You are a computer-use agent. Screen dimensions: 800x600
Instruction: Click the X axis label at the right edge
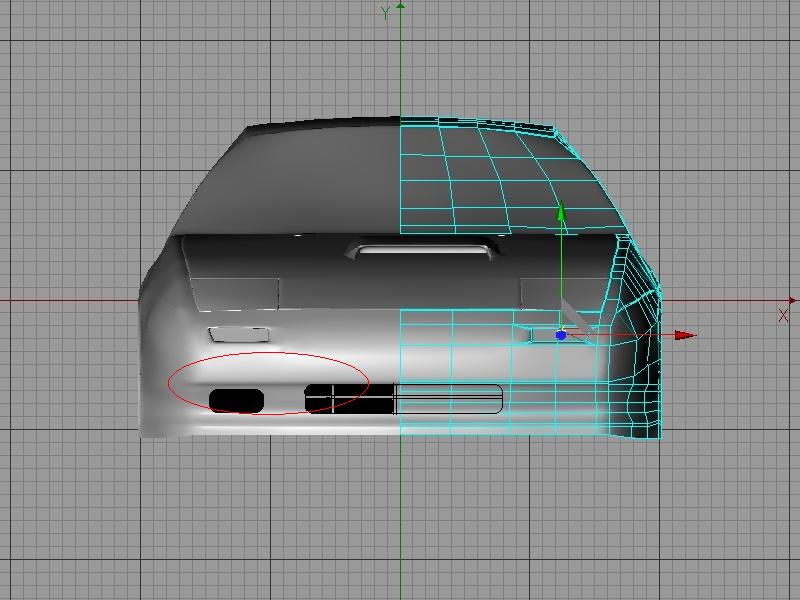point(783,315)
